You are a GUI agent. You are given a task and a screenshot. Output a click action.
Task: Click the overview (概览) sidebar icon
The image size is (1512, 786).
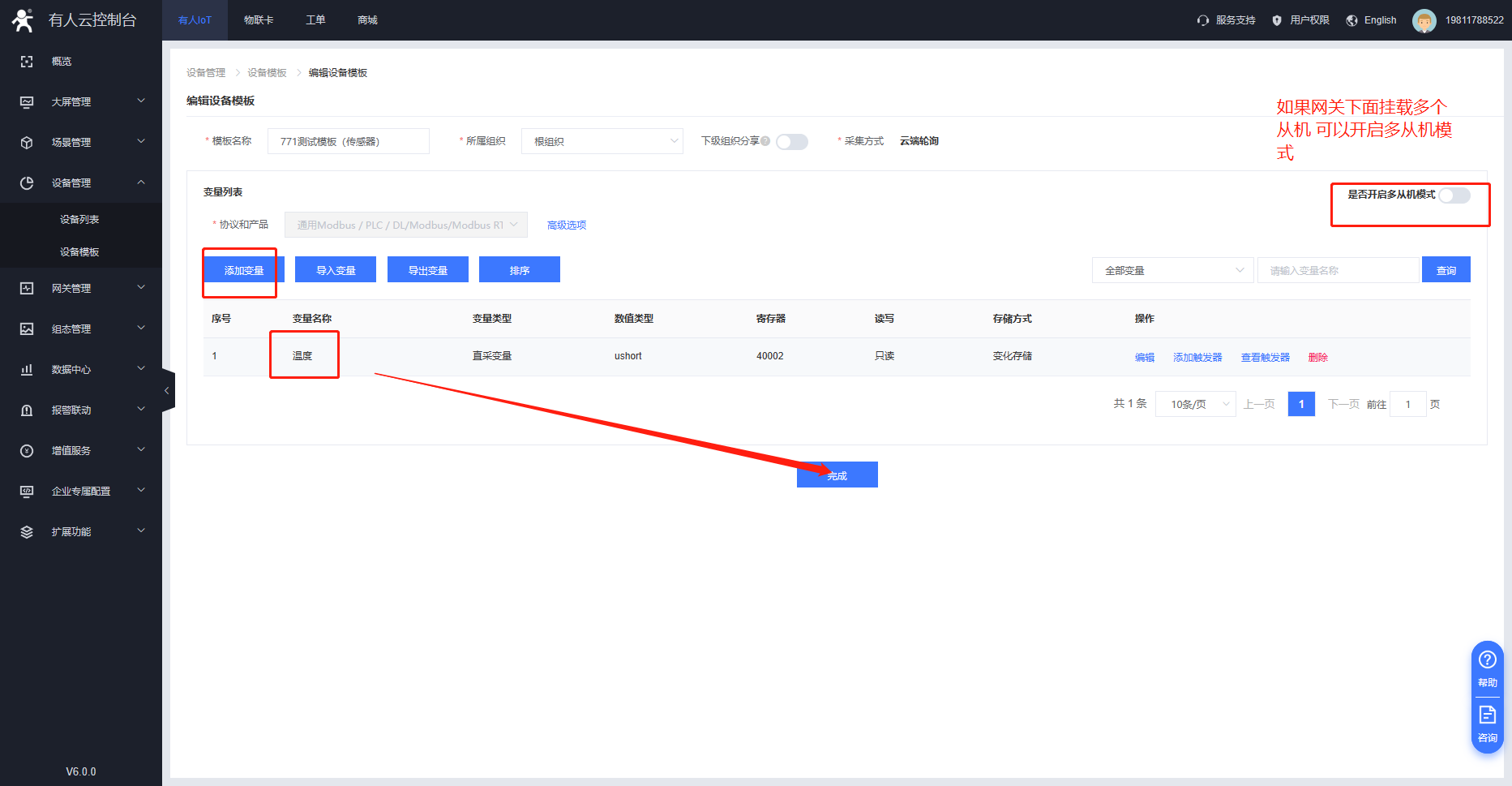pyautogui.click(x=27, y=62)
